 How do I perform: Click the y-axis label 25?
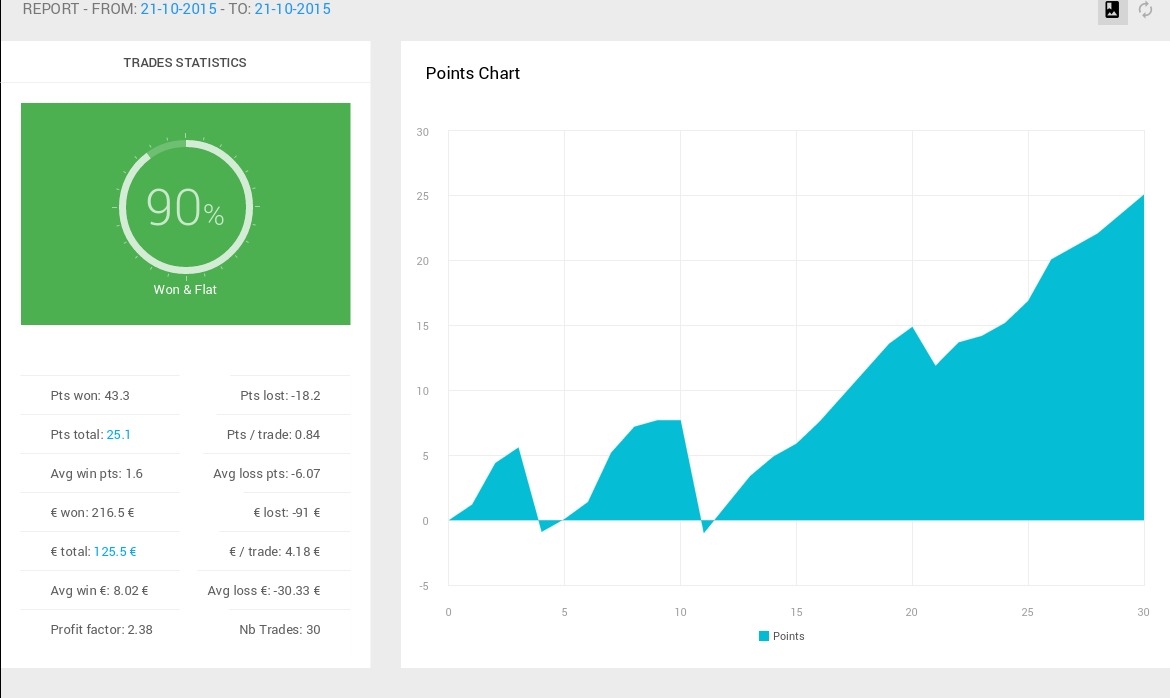[x=423, y=196]
